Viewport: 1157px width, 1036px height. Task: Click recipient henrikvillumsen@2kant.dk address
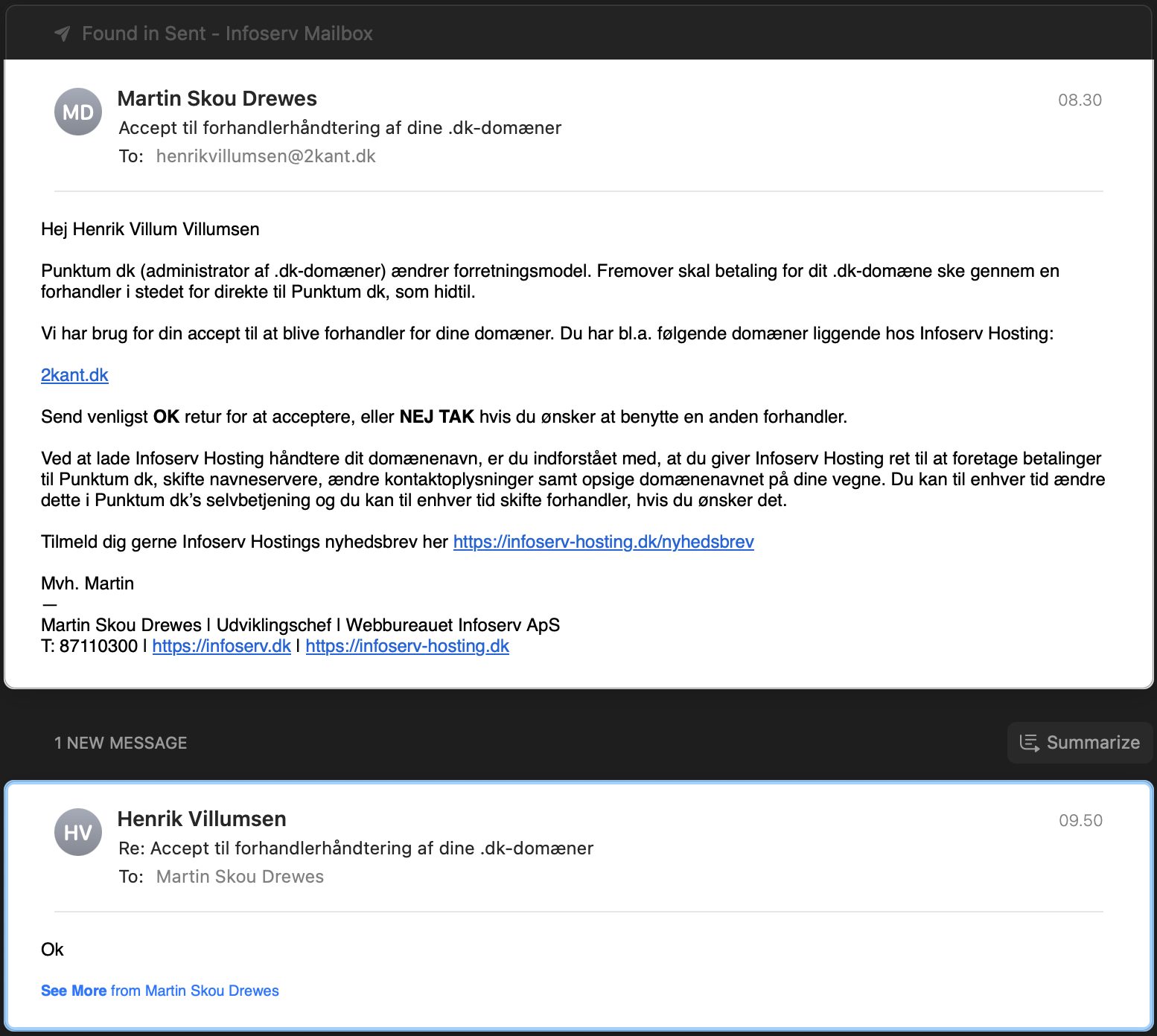coord(266,156)
